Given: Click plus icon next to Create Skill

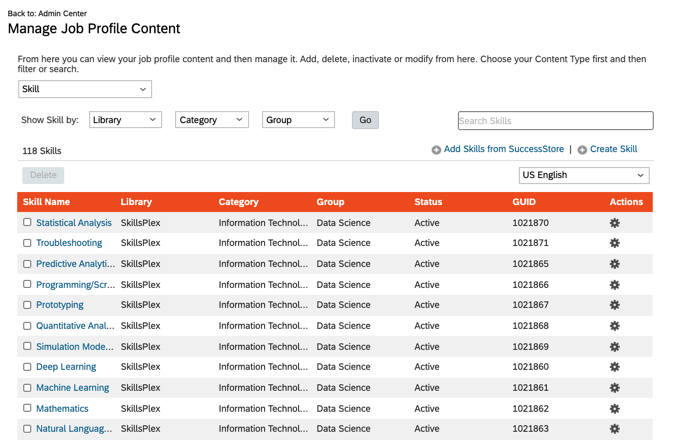Looking at the screenshot, I should tap(582, 150).
